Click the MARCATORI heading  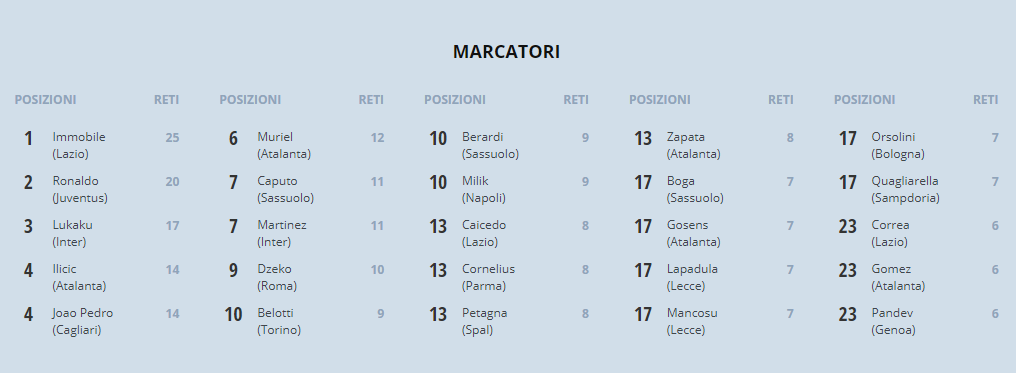(x=506, y=52)
